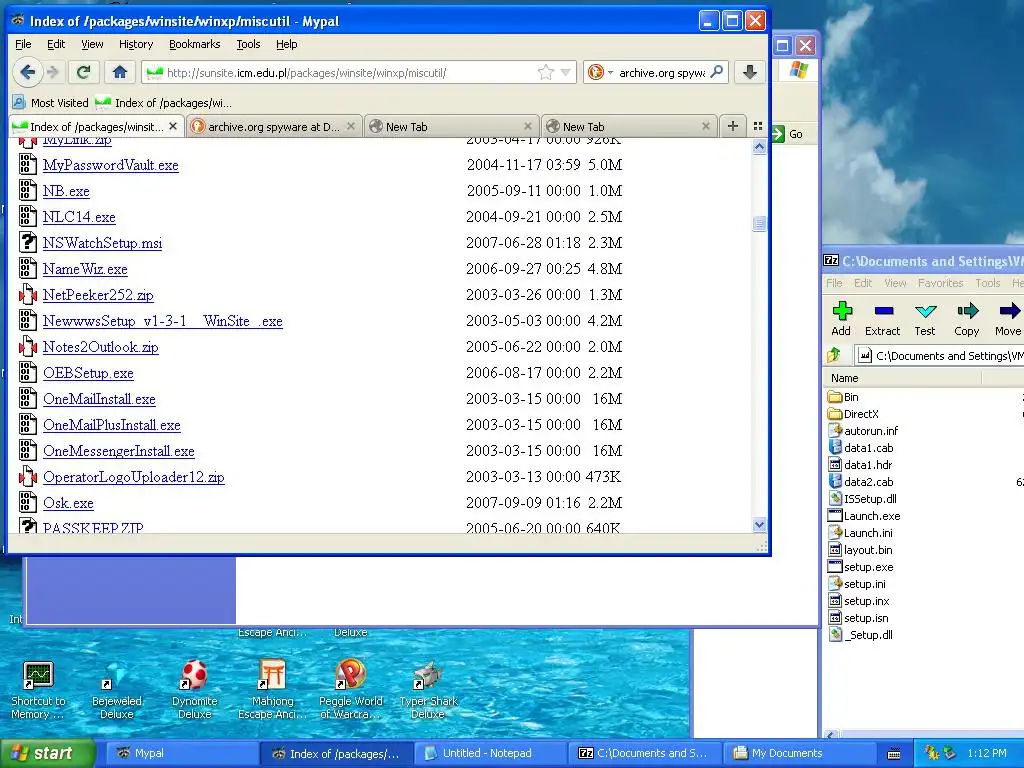This screenshot has height=768, width=1024.
Task: Select autorun.inf in 7-Zip
Action: (x=863, y=431)
